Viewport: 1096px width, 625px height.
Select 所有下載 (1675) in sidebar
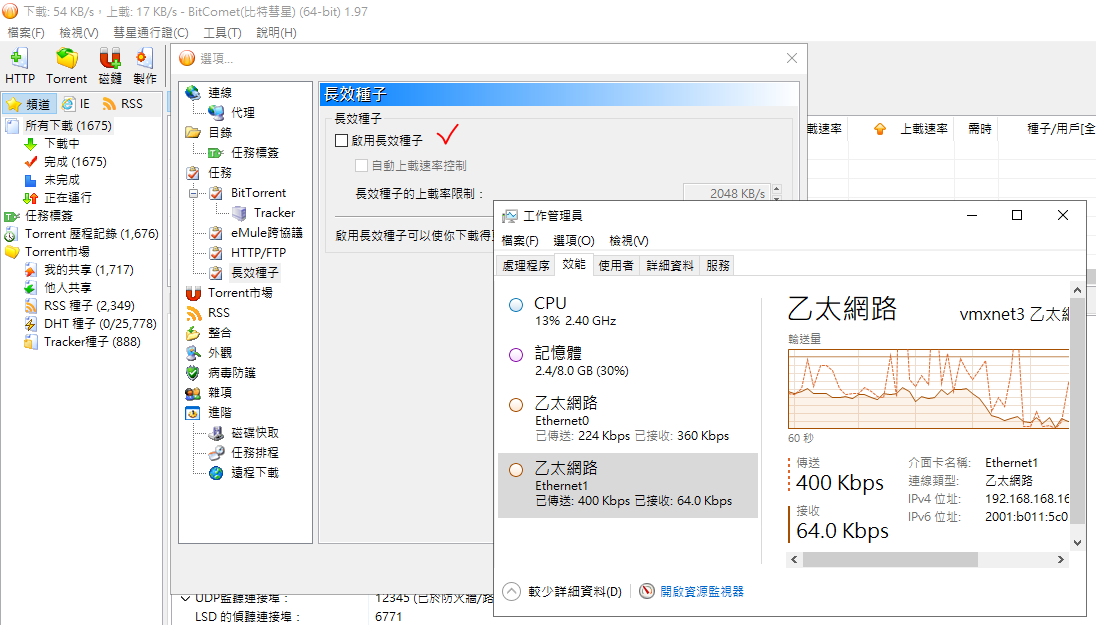[x=68, y=126]
